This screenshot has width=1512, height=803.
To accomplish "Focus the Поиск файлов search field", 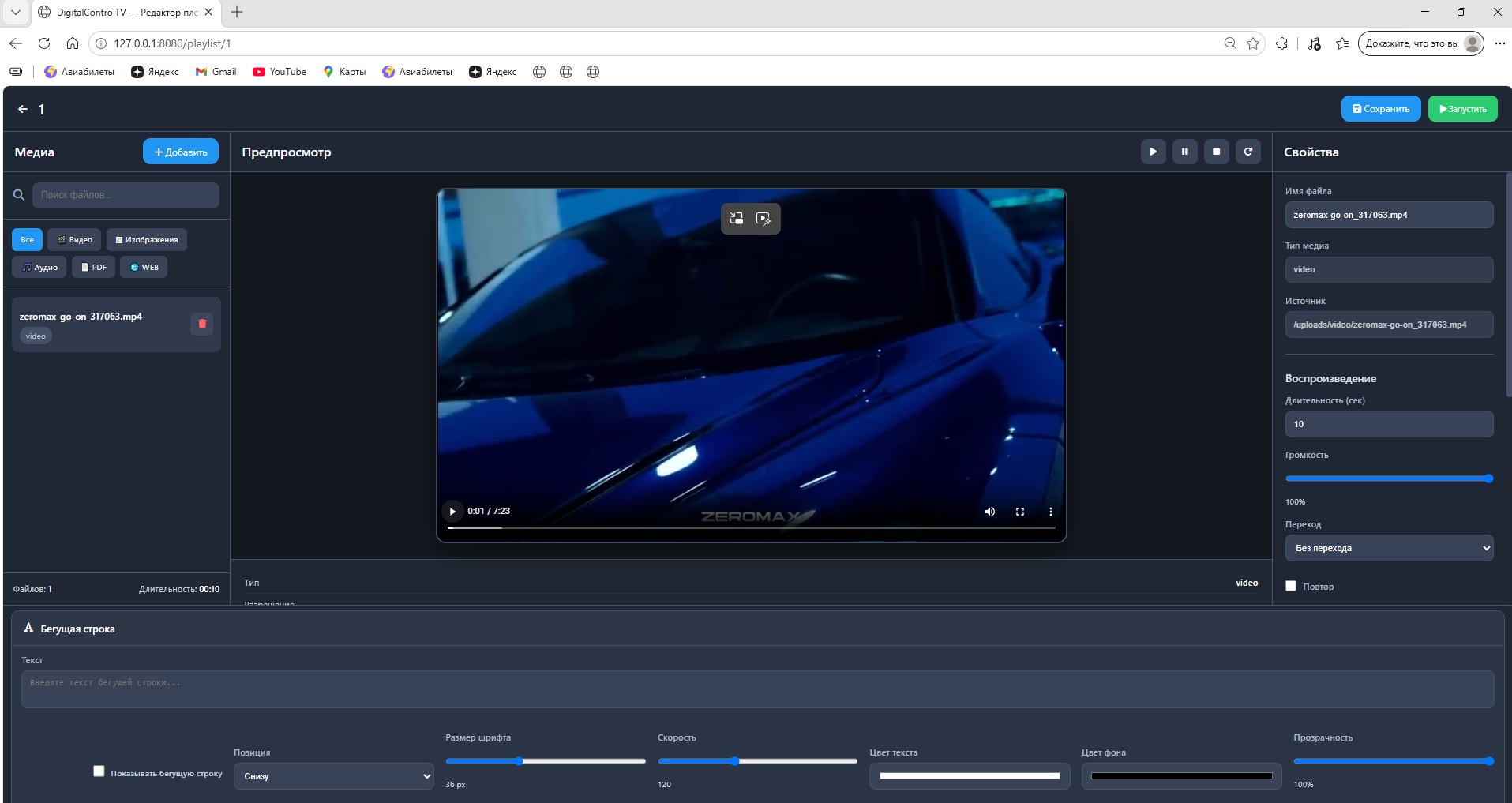I will [126, 195].
